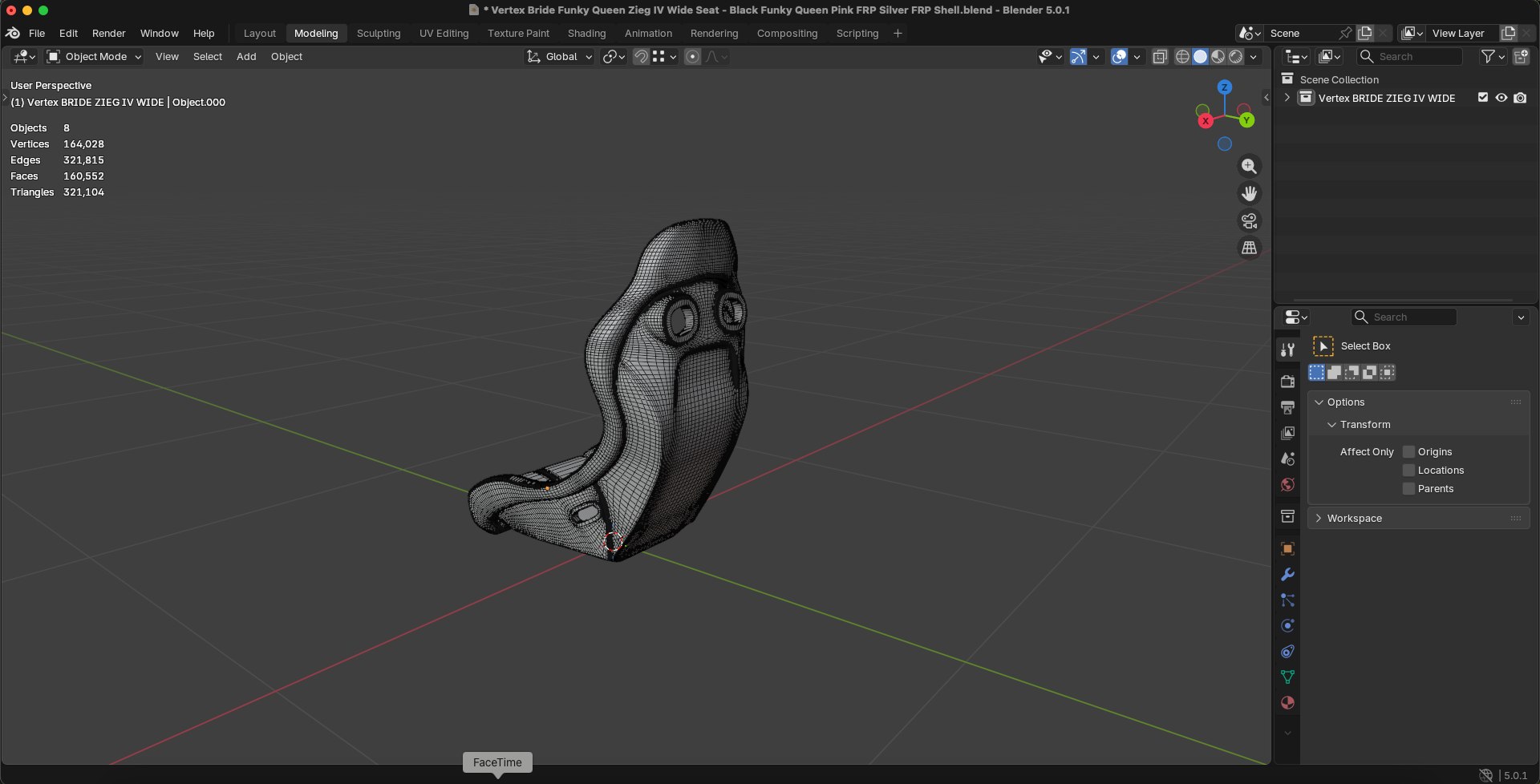Expand the Workspace panel

coord(1319,519)
